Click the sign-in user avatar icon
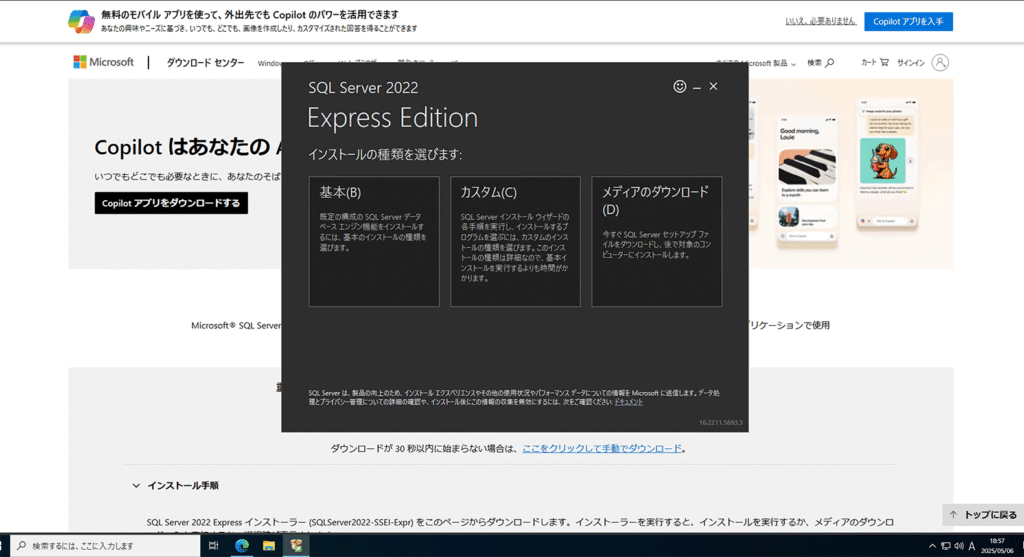 [x=940, y=63]
